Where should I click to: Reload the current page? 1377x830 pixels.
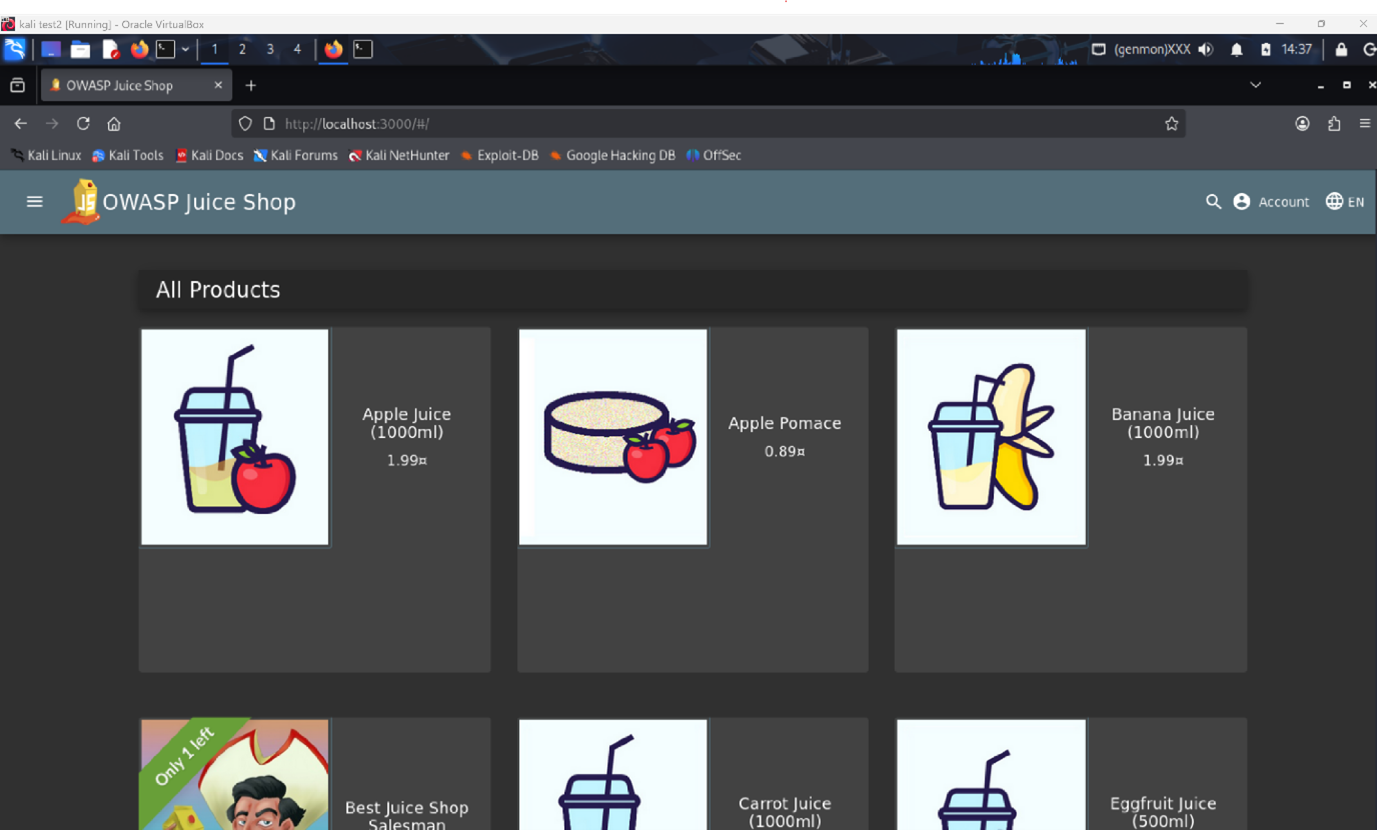(x=83, y=124)
